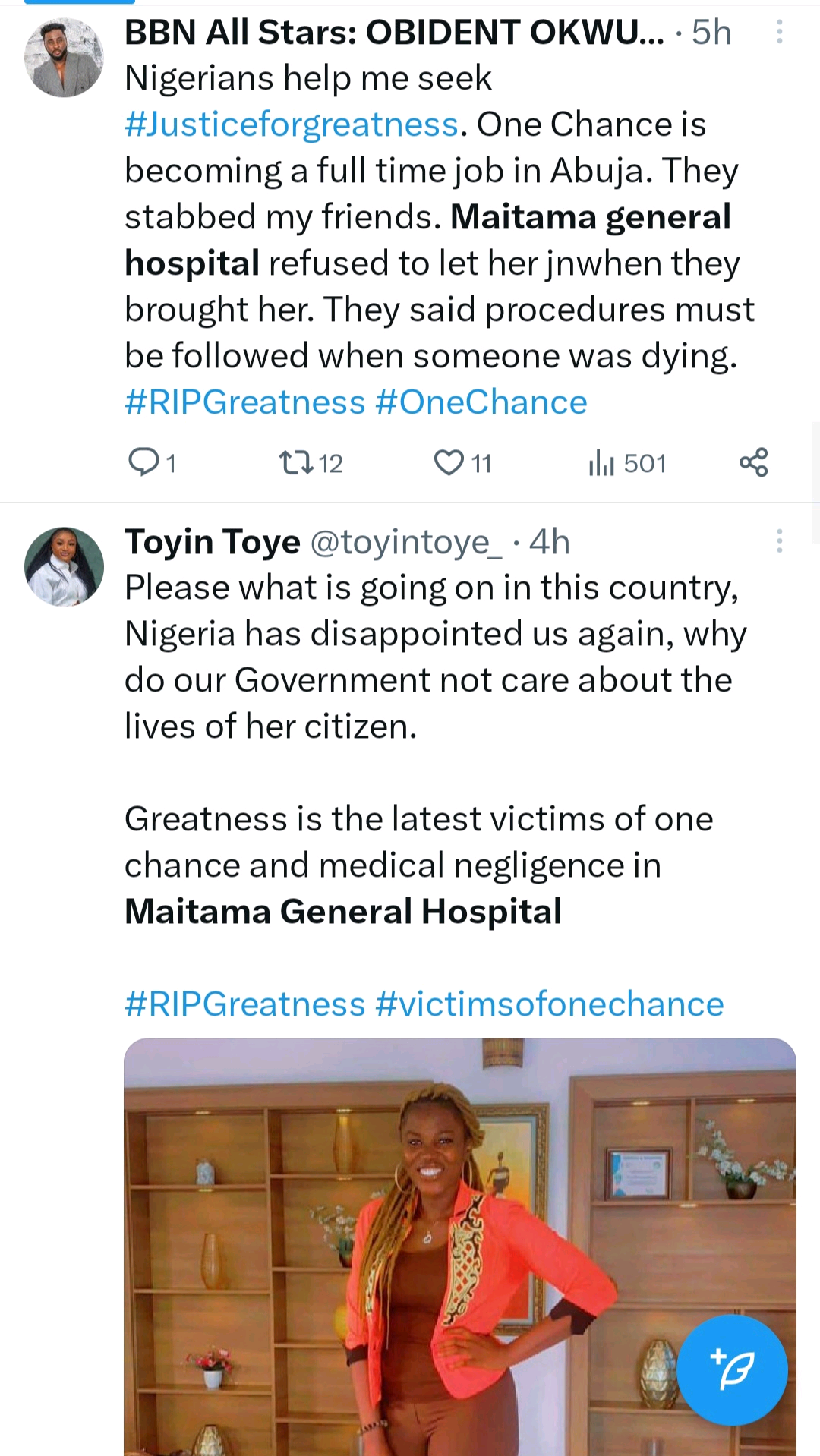Open more options for BBN All Stars tweet
Viewport: 820px width, 1456px height.
[779, 32]
